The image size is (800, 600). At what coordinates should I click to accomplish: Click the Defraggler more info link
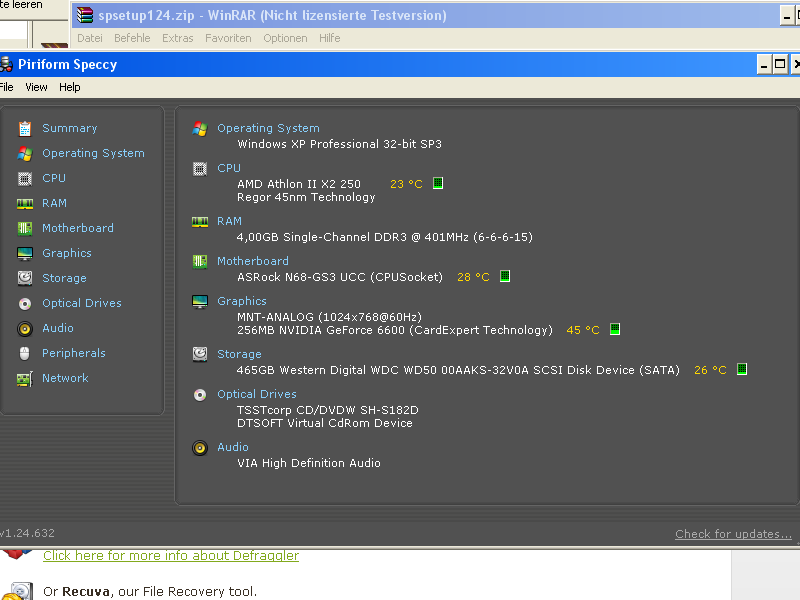171,556
